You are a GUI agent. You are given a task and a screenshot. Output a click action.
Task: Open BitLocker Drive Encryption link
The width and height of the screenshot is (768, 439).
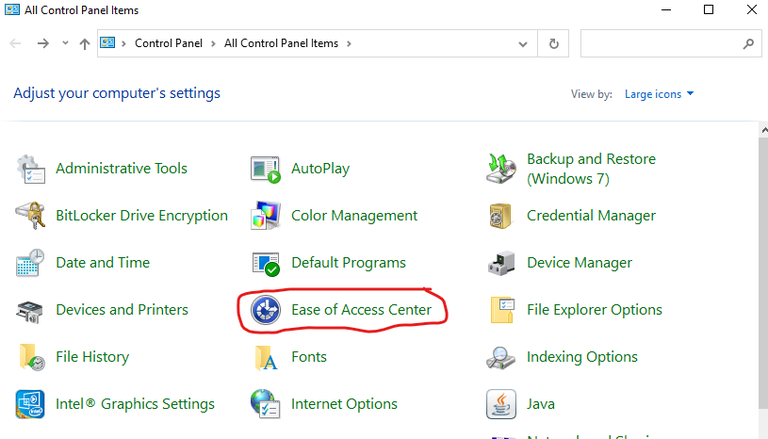click(142, 216)
